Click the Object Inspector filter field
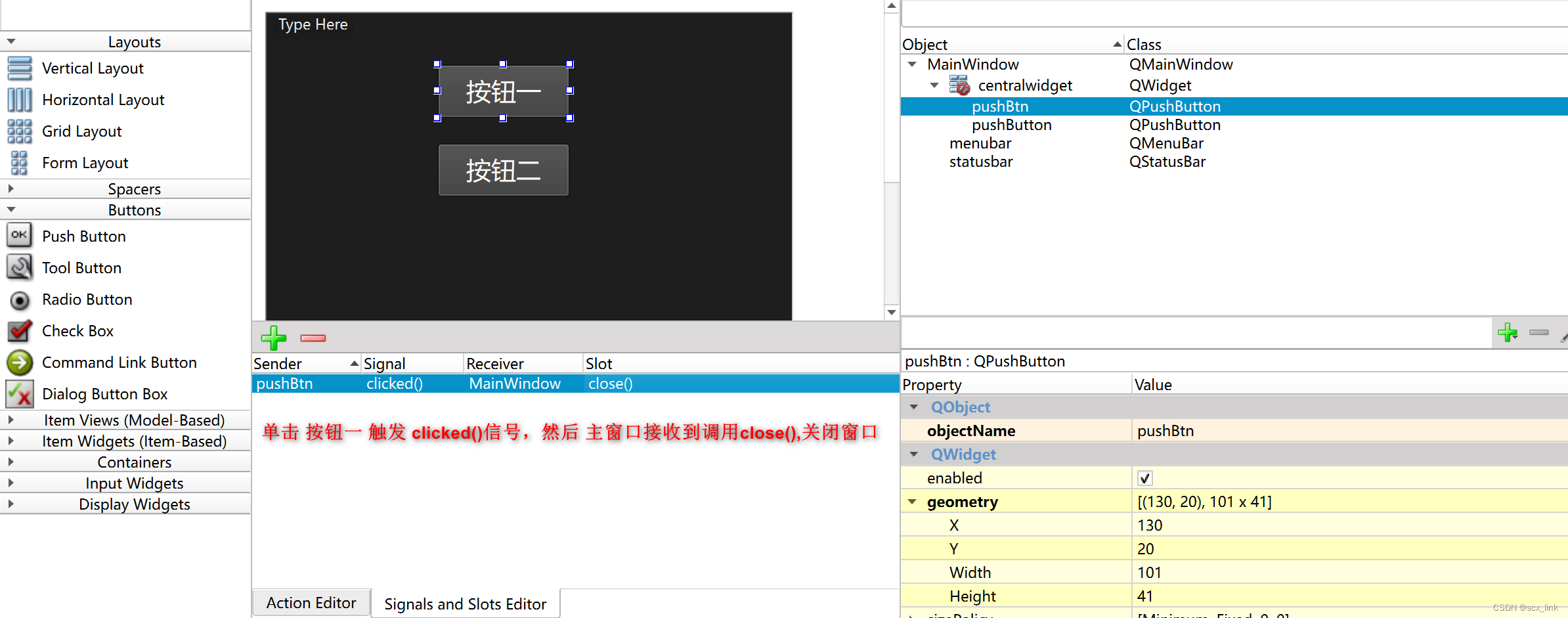 (1234, 14)
